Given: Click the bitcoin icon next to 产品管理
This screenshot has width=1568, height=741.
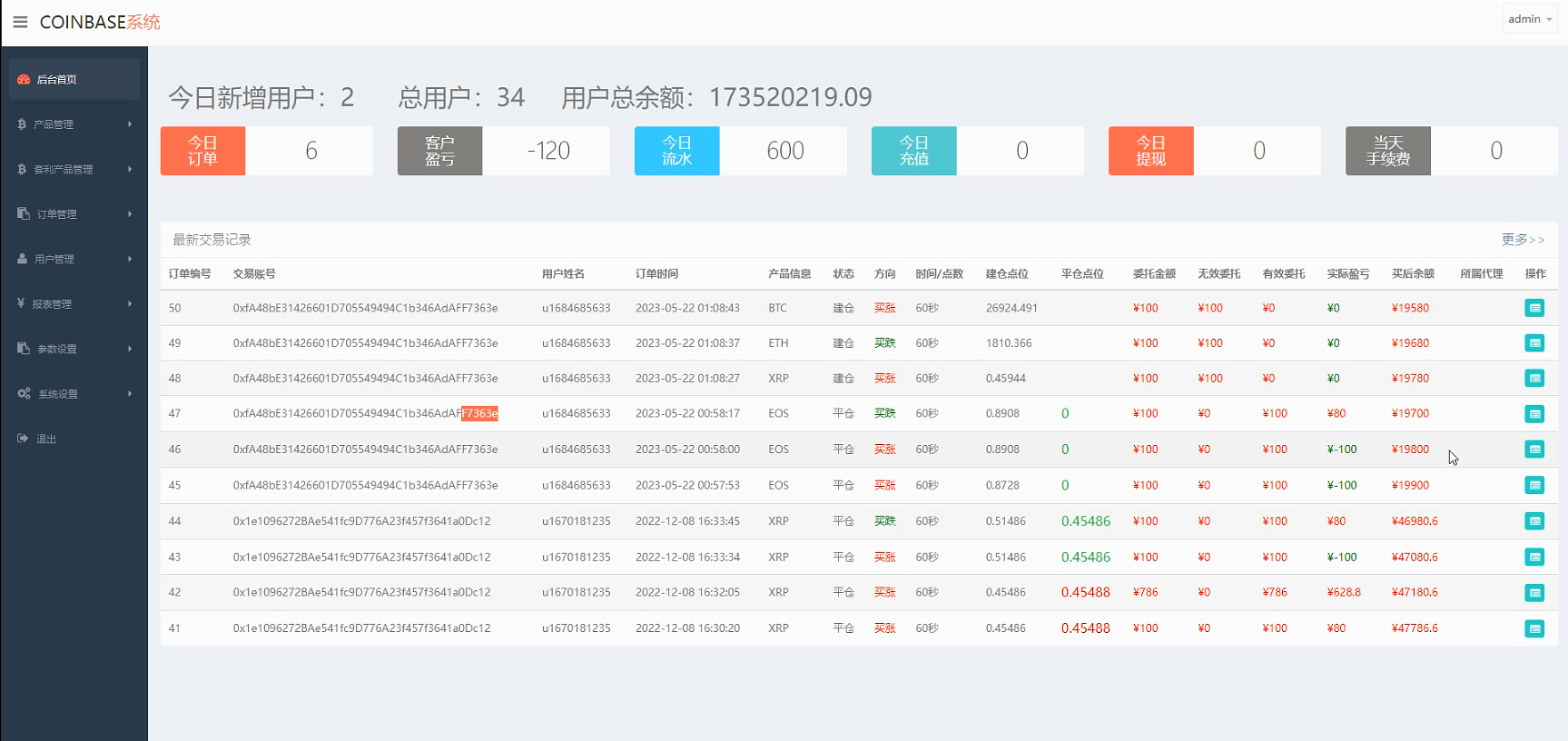Looking at the screenshot, I should tap(22, 124).
